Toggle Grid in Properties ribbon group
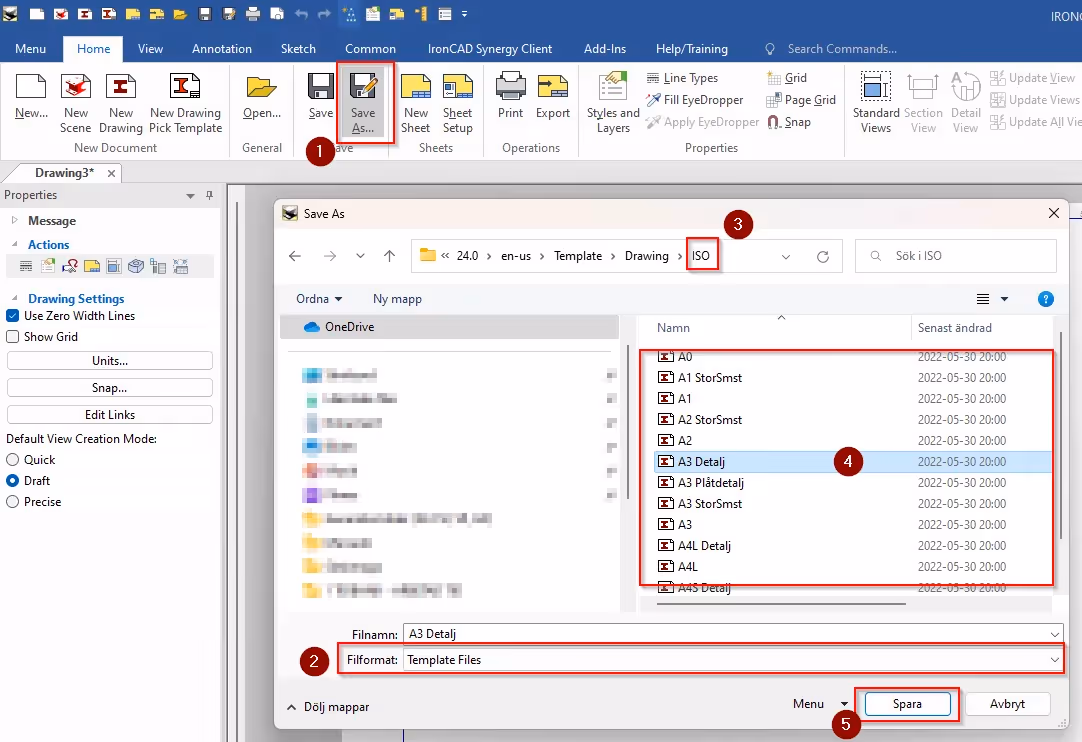 [x=787, y=78]
